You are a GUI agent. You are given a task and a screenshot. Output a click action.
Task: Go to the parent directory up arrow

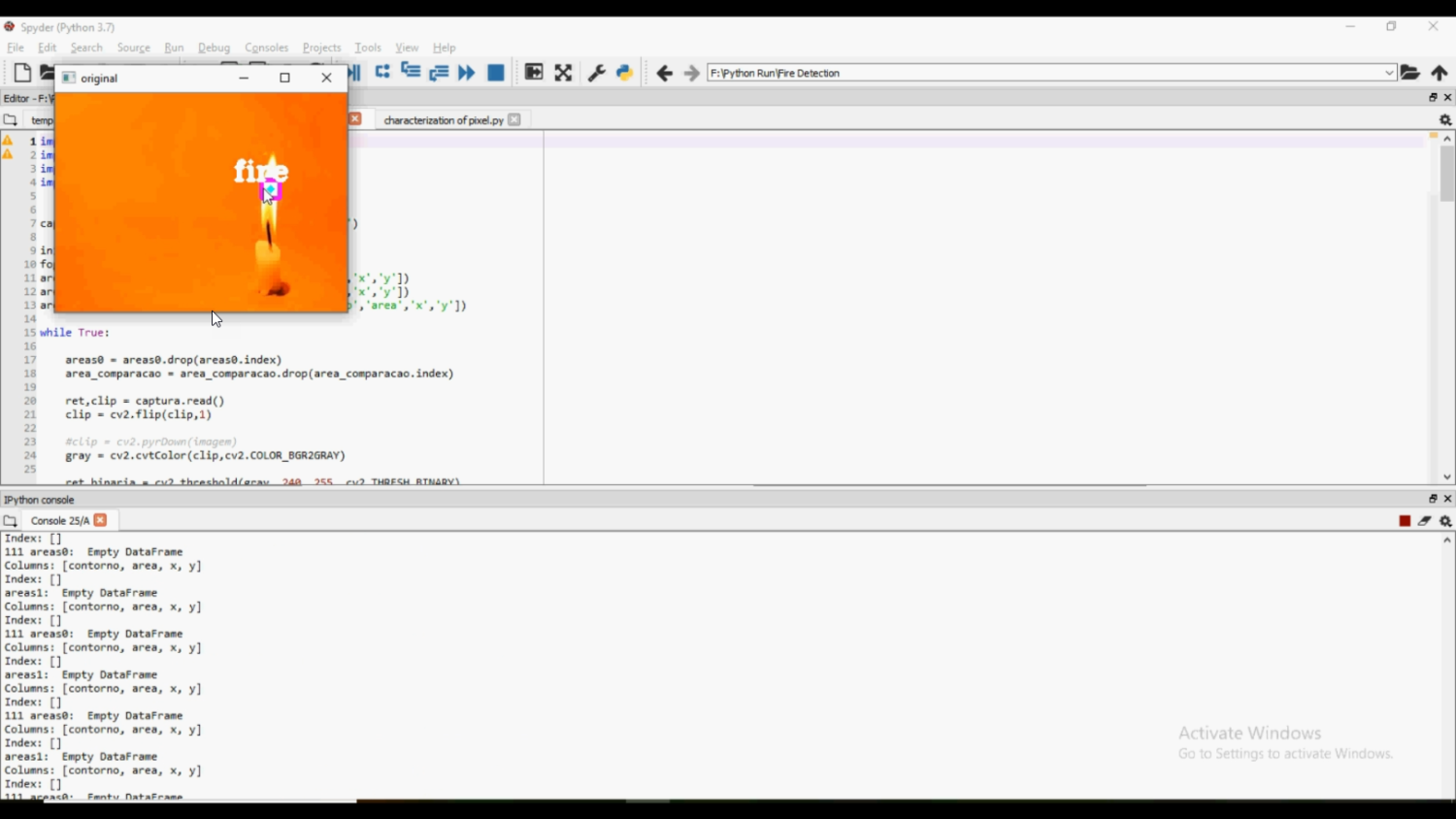click(x=1439, y=73)
